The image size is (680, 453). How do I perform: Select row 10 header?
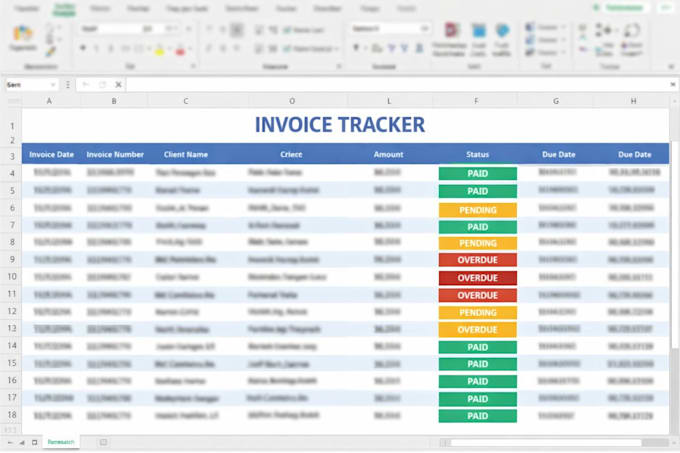coord(12,277)
